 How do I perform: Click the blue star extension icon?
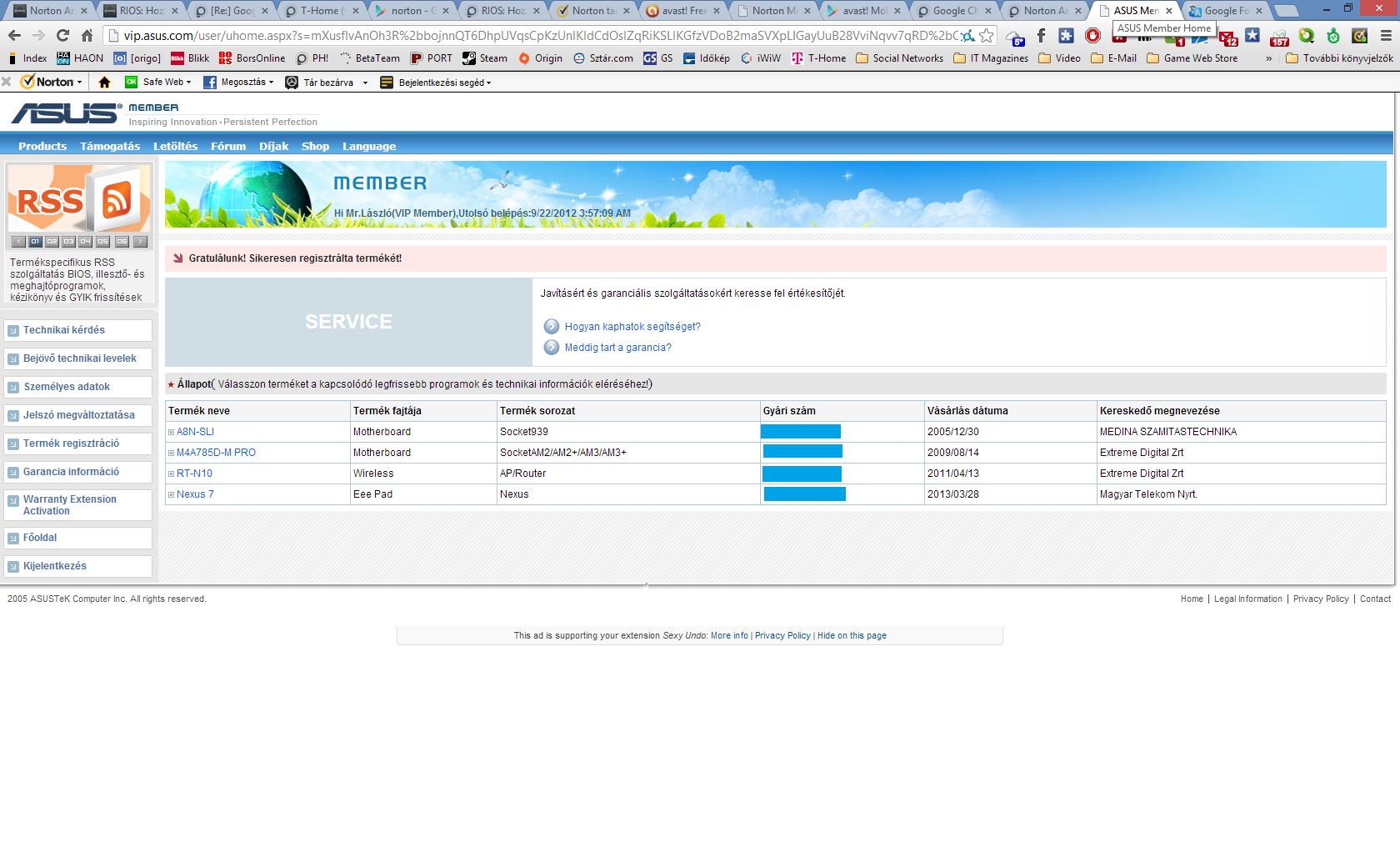tap(1252, 36)
